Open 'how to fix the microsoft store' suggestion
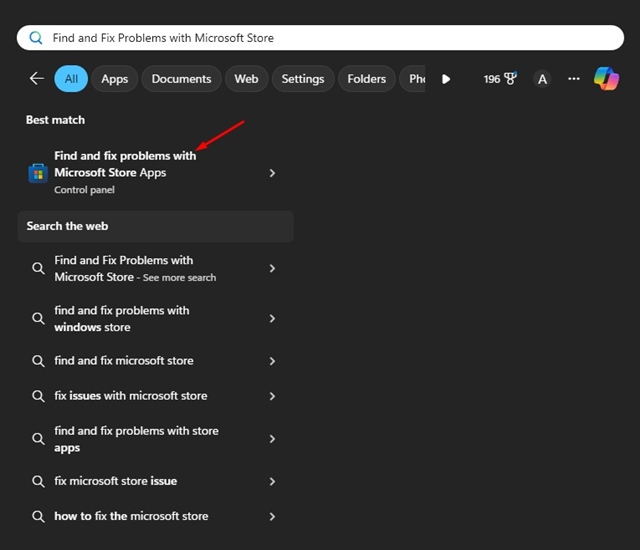The width and height of the screenshot is (640, 550). tap(131, 516)
